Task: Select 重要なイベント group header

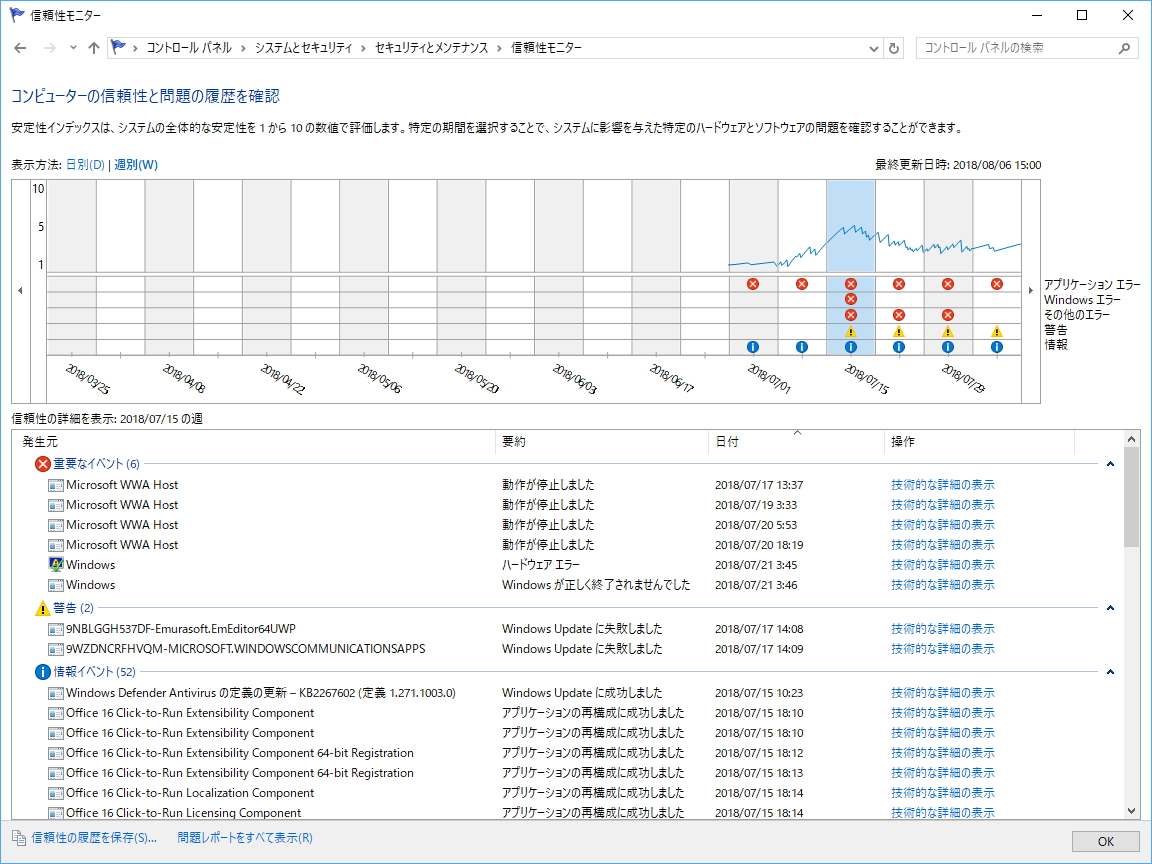Action: pyautogui.click(x=96, y=464)
